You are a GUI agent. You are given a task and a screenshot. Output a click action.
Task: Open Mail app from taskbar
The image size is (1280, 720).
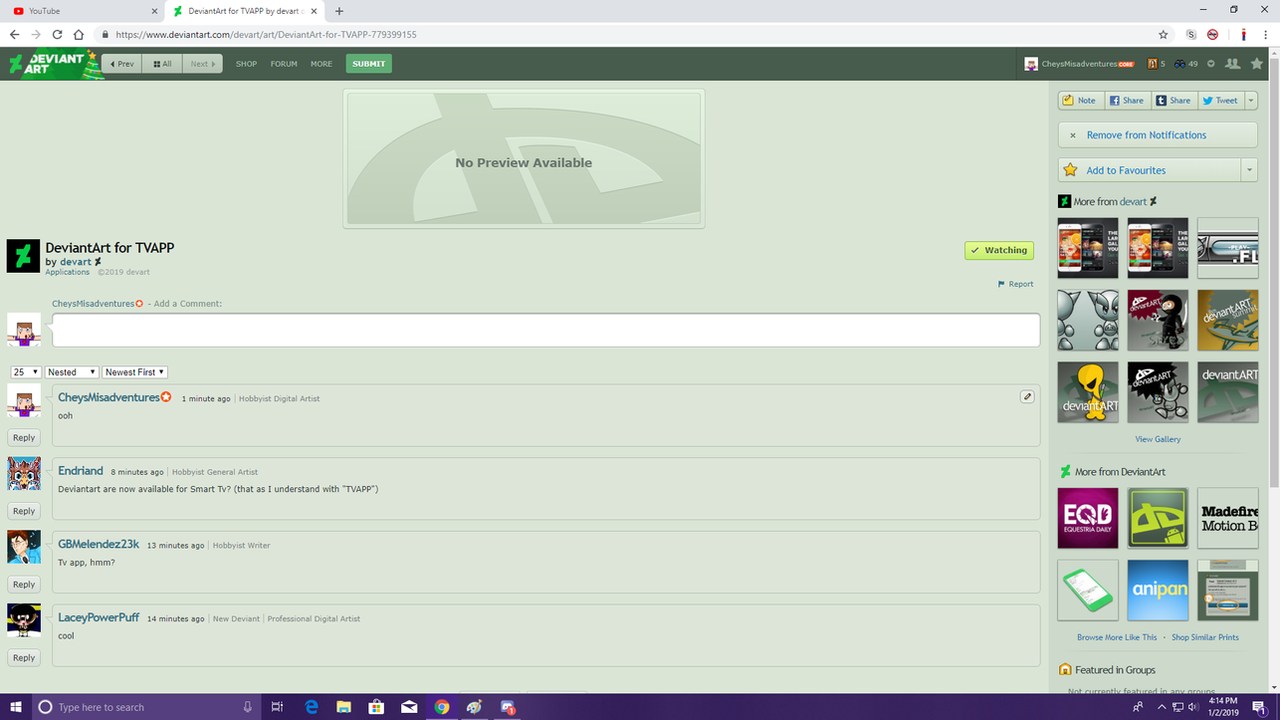(409, 707)
